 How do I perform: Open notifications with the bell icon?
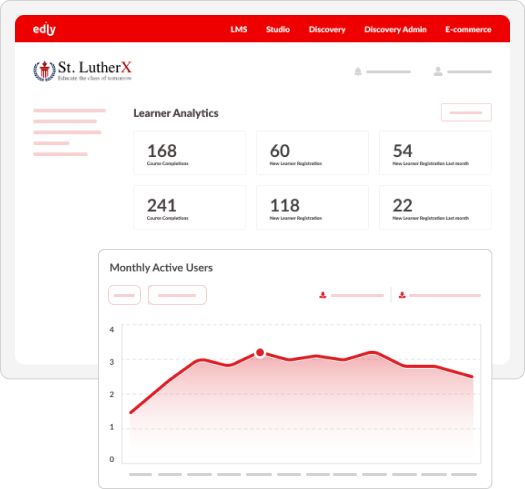[x=358, y=71]
